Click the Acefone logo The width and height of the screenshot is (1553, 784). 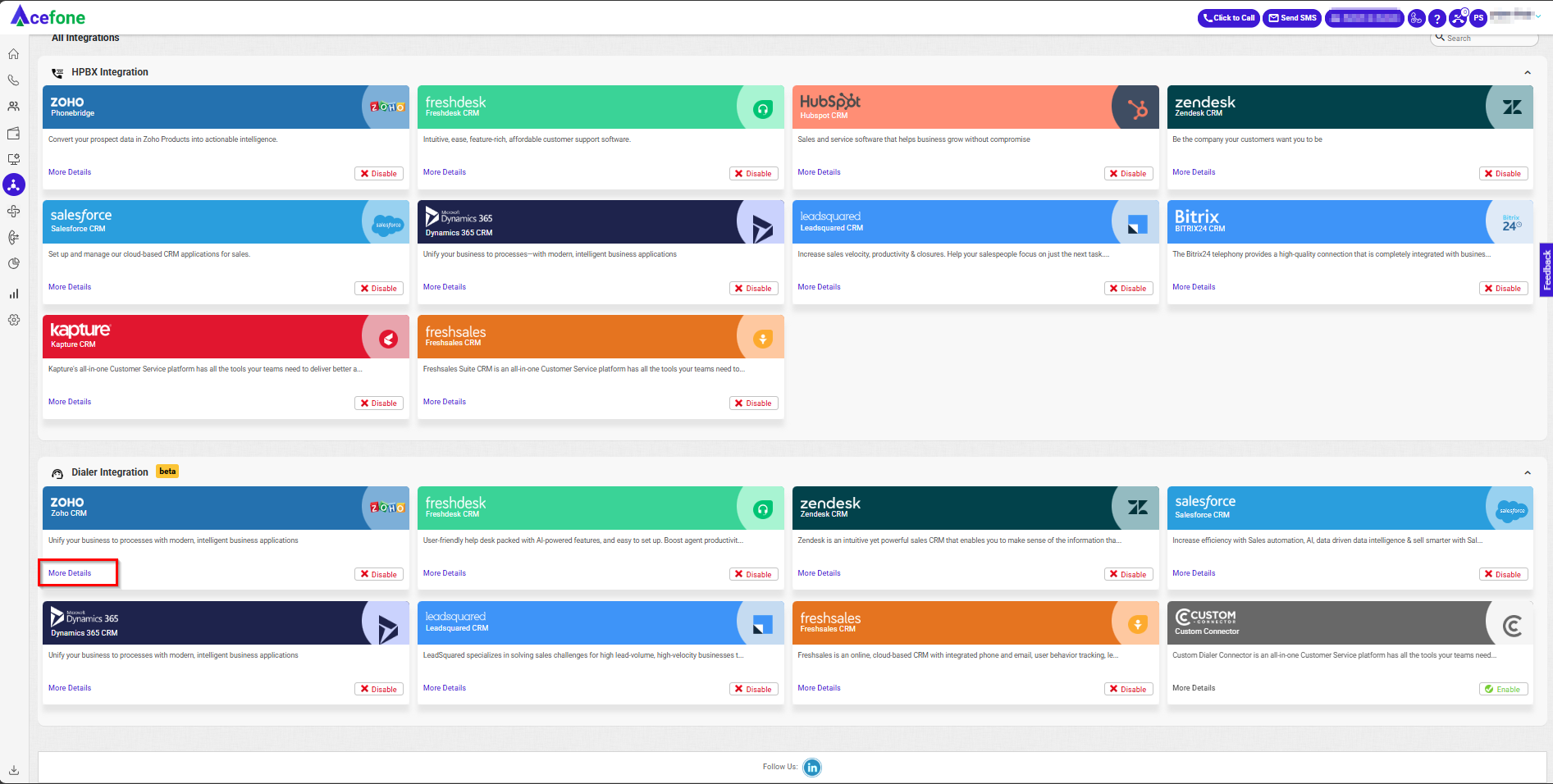(48, 16)
